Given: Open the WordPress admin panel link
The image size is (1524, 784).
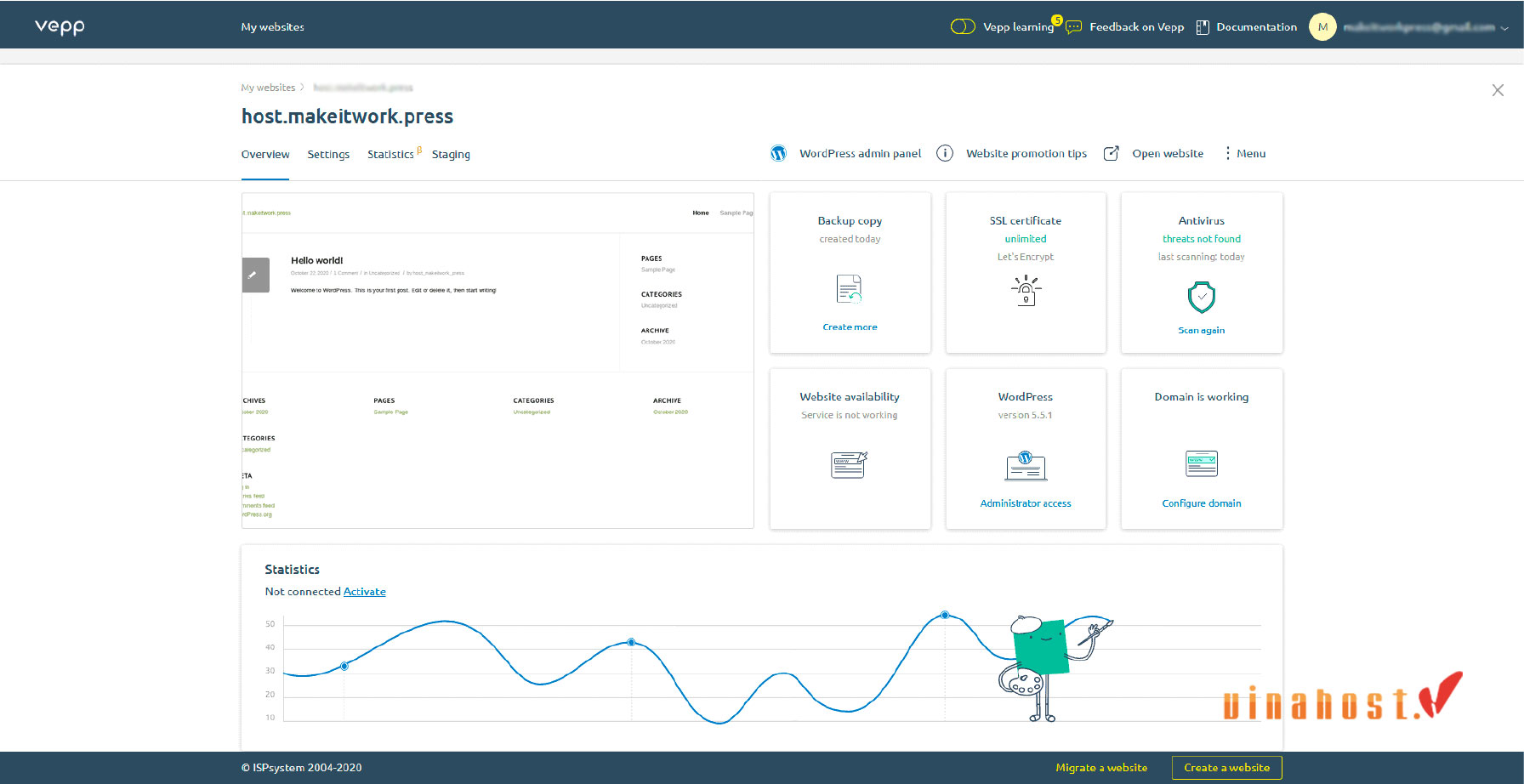Looking at the screenshot, I should tap(860, 153).
